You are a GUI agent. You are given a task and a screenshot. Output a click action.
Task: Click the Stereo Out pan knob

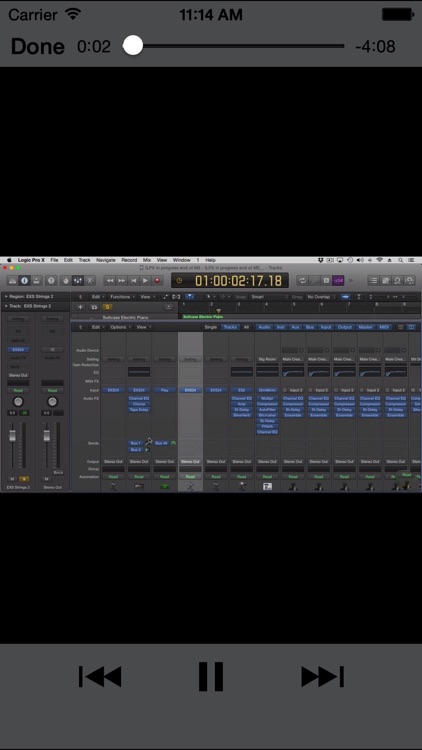click(x=53, y=402)
